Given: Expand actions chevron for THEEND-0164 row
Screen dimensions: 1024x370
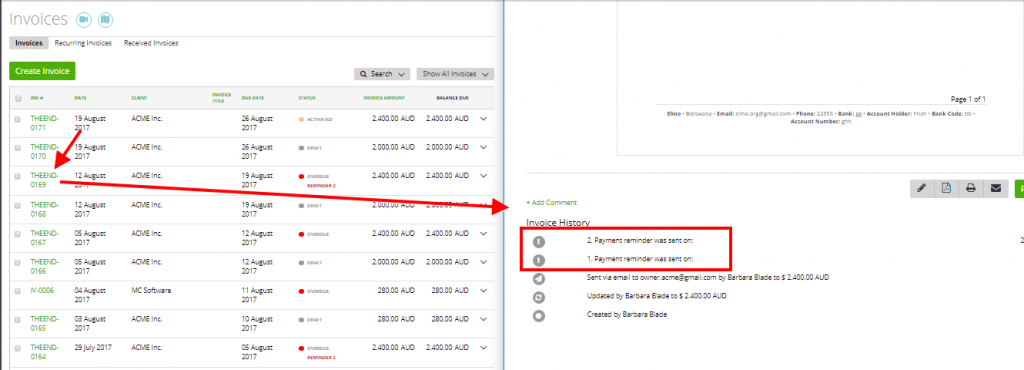Looking at the screenshot, I should coord(484,348).
